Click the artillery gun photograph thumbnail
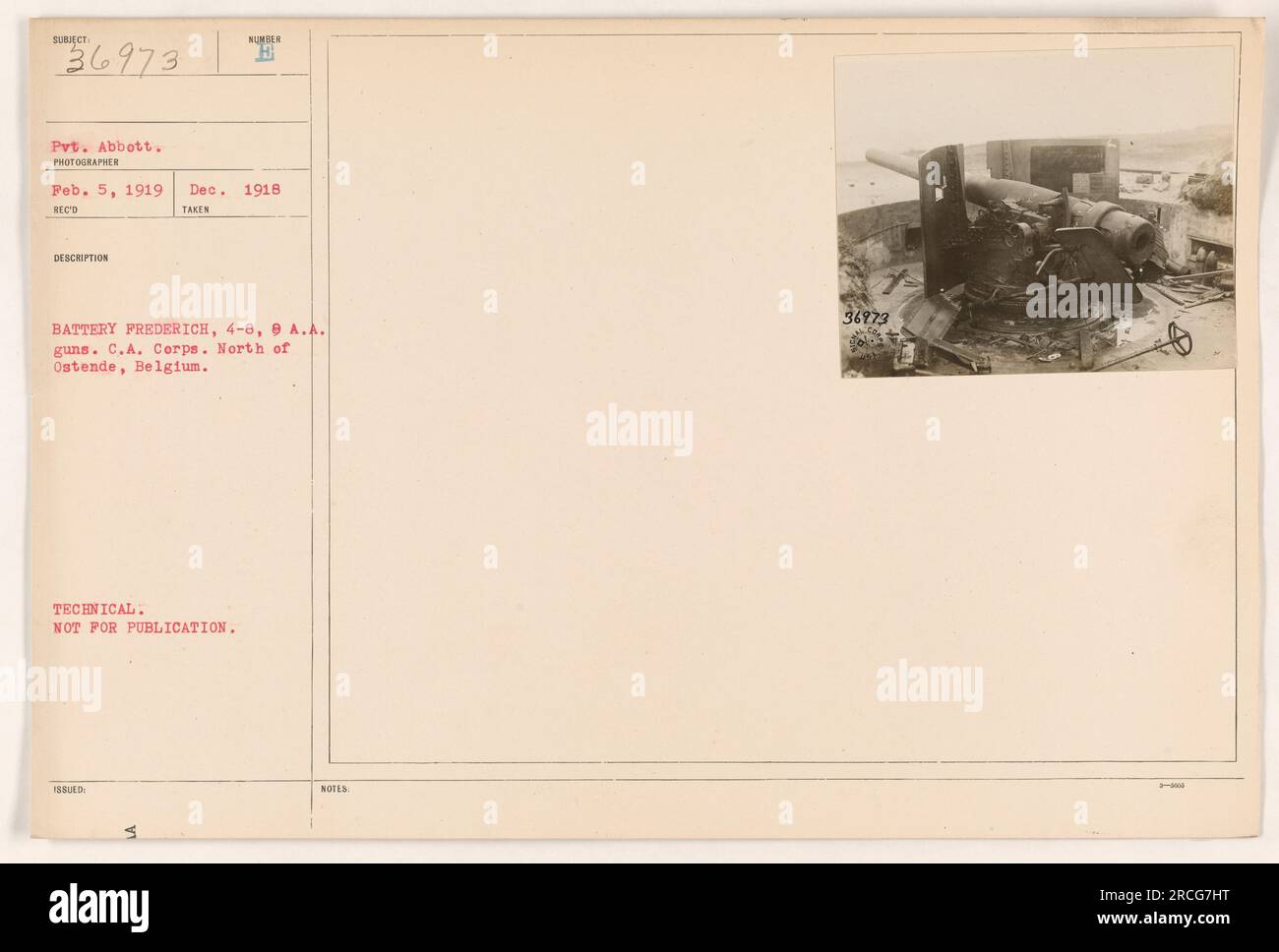1279x952 pixels. point(1035,211)
